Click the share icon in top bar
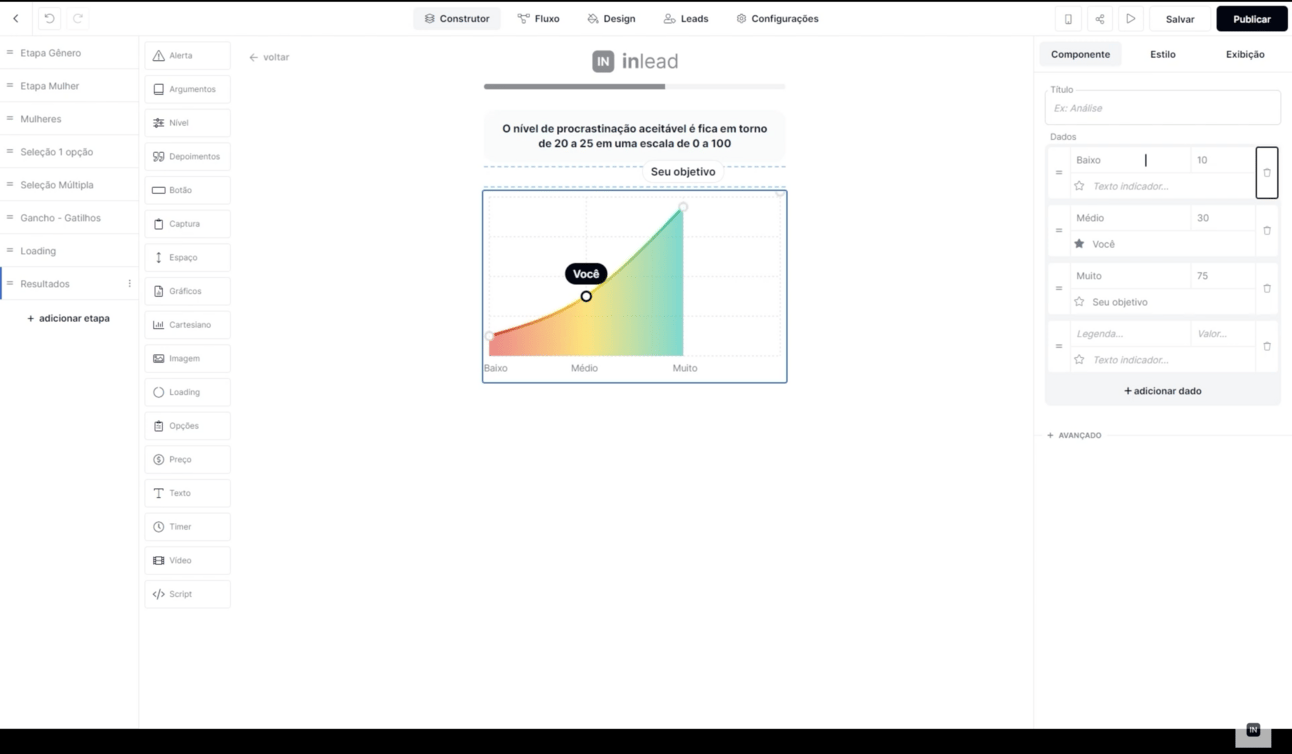Viewport: 1292px width, 754px height. [x=1099, y=19]
